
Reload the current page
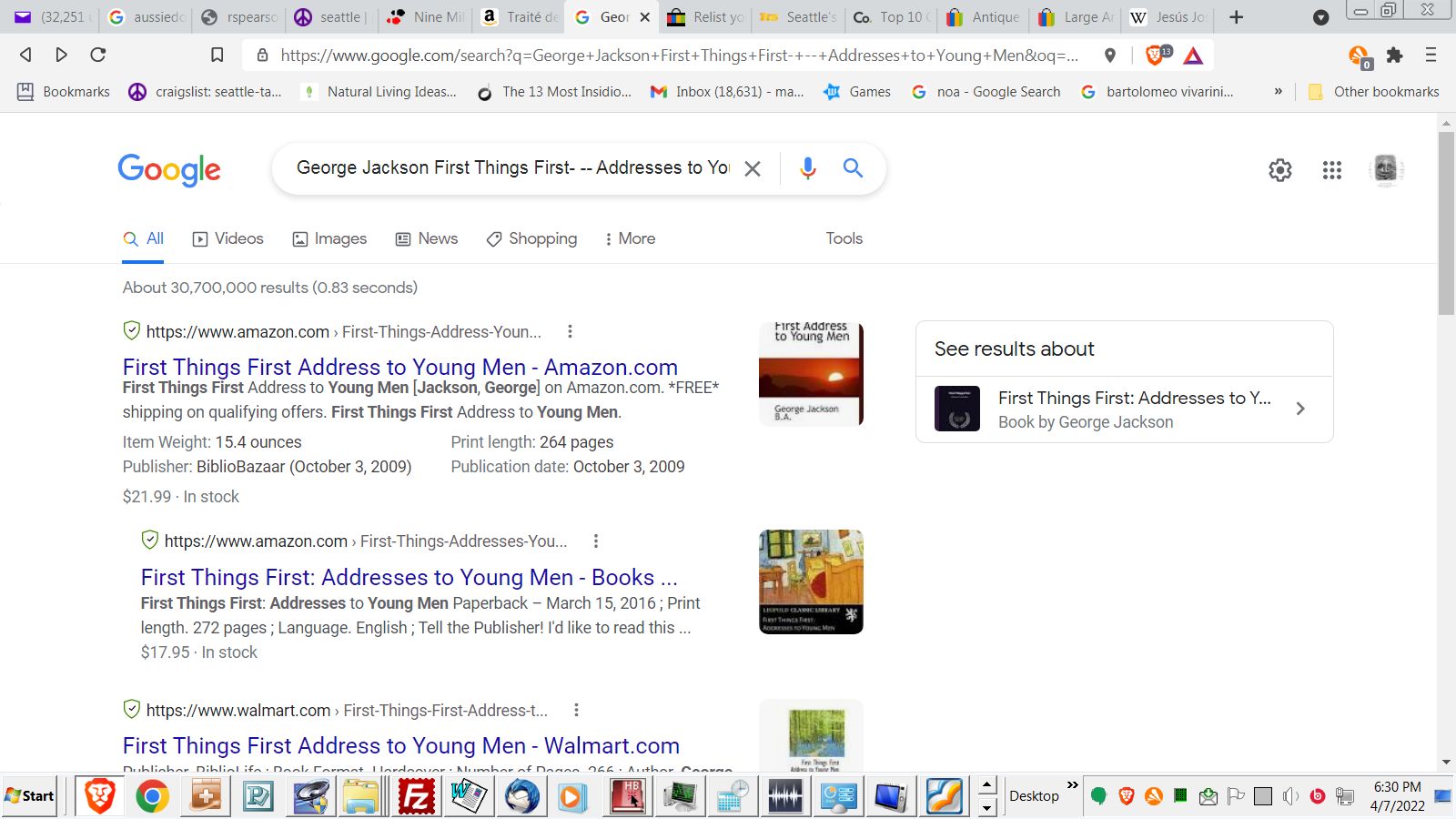(98, 55)
